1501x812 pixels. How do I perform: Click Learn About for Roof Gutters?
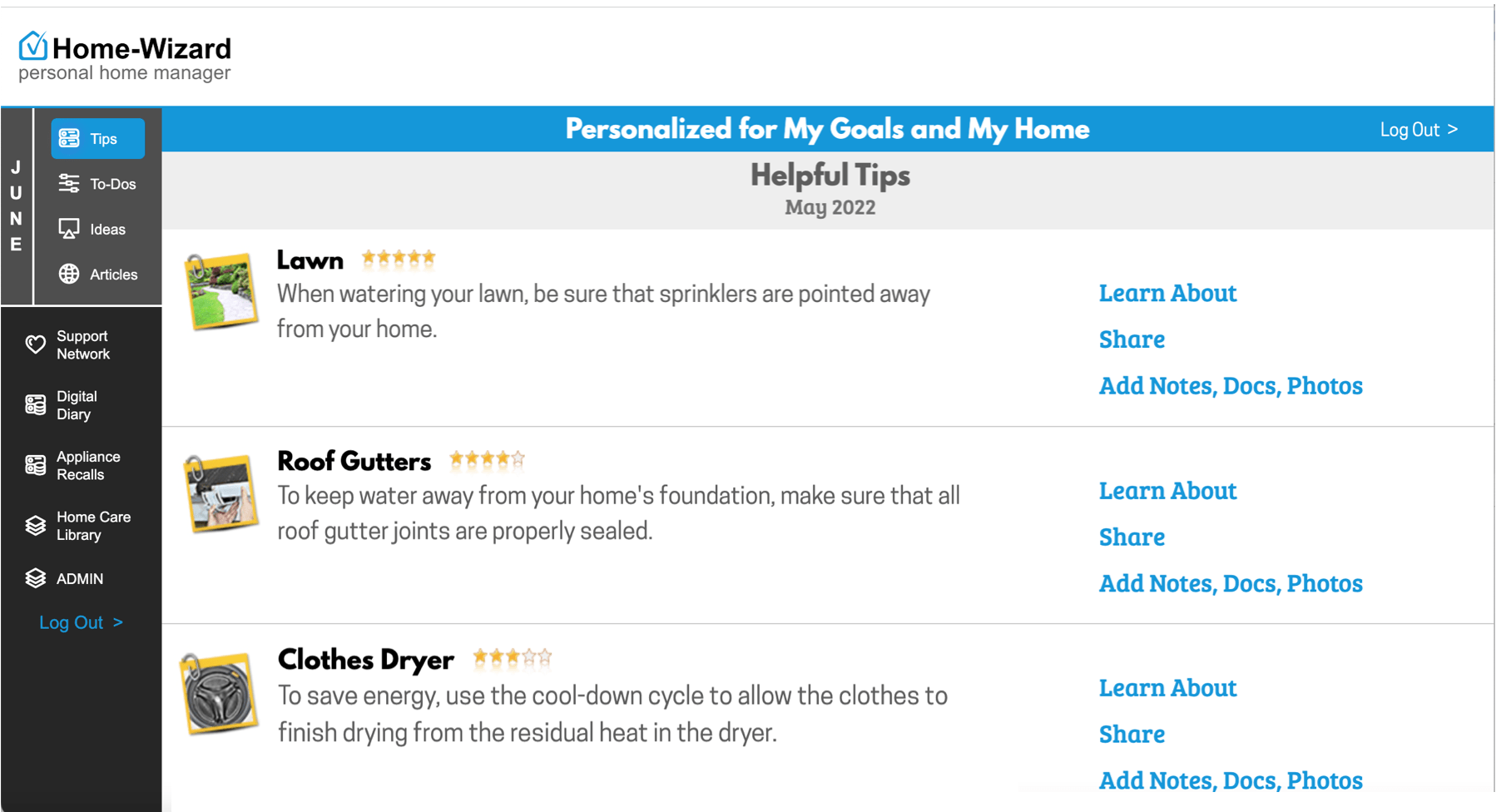pyautogui.click(x=1167, y=491)
